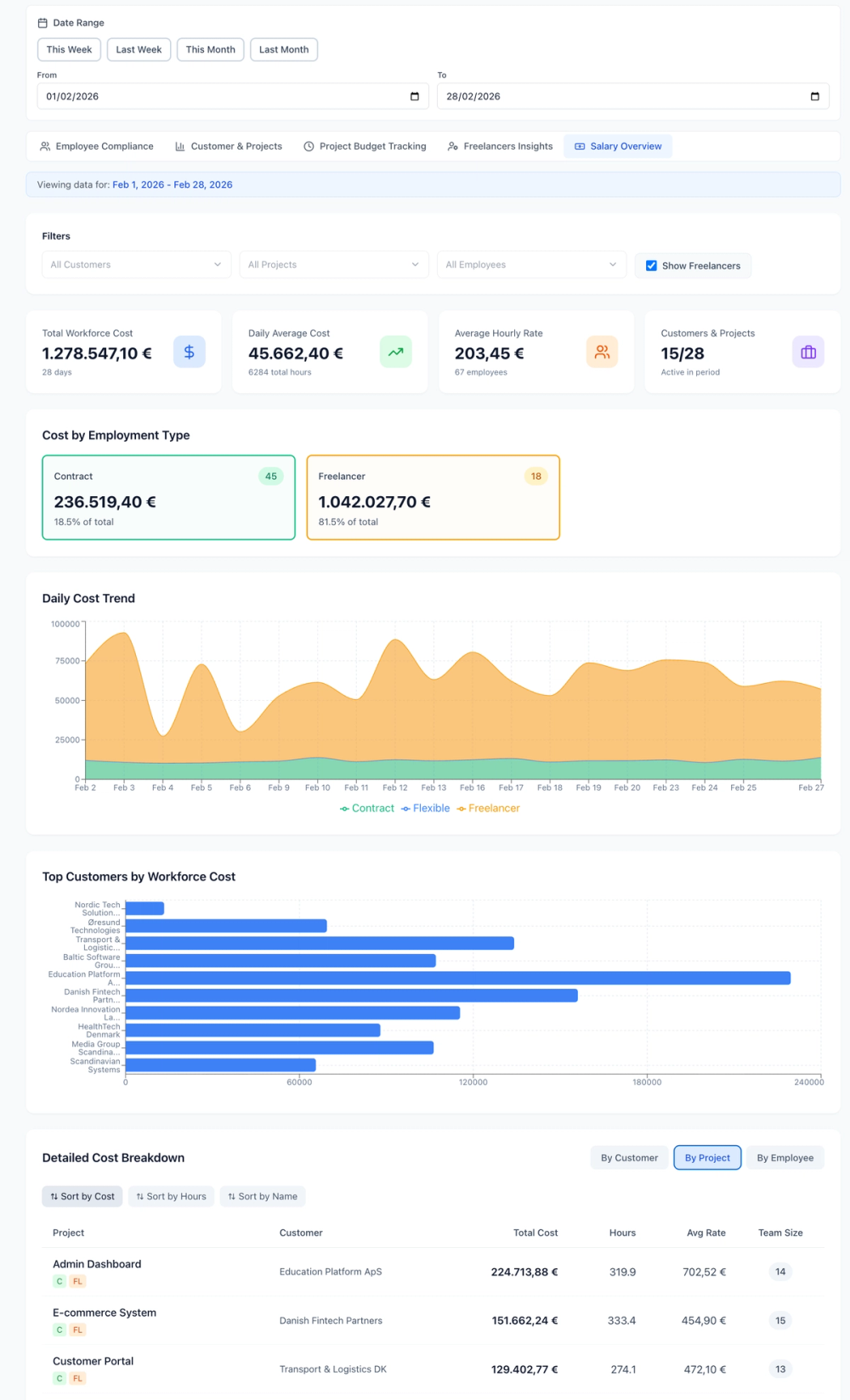Click the Contract employment type card
This screenshot has height=1400, width=850.
click(168, 497)
